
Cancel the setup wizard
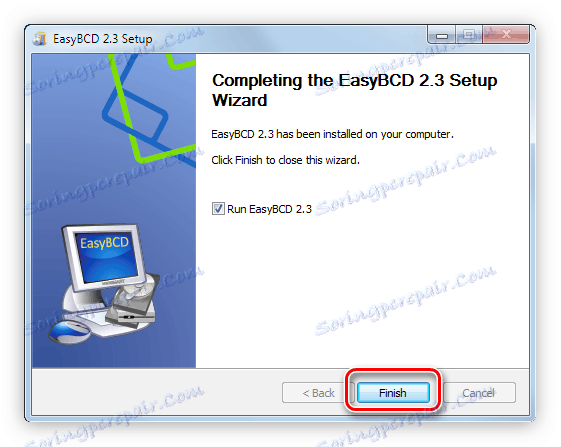(x=479, y=393)
